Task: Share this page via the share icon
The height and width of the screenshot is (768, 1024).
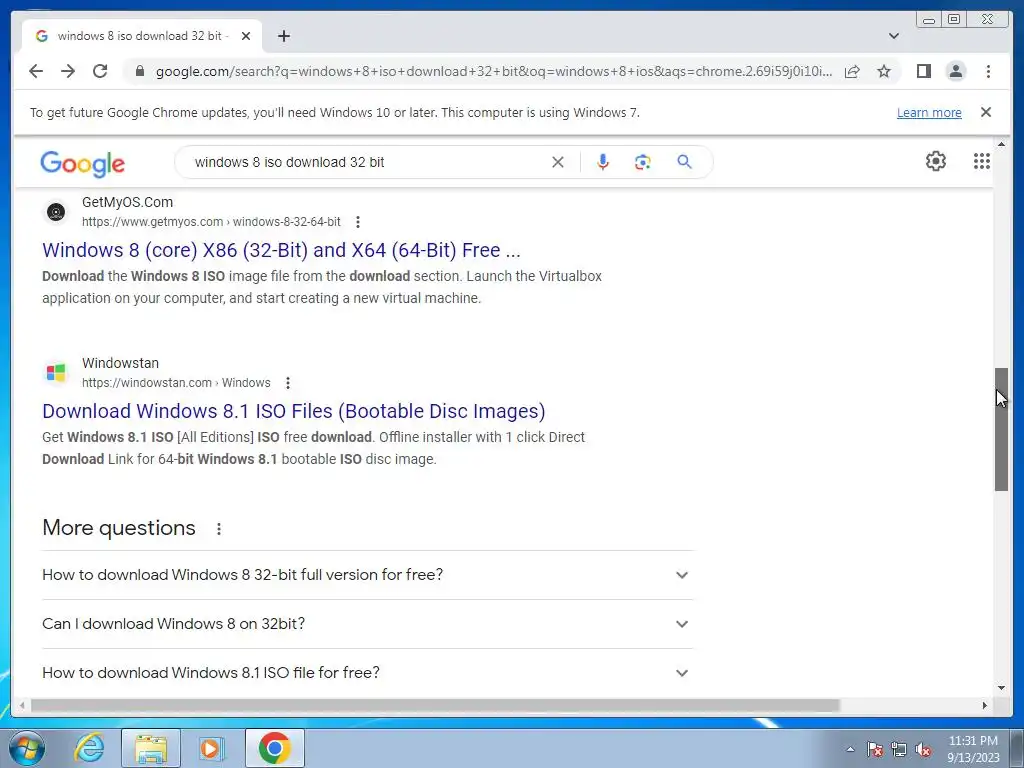Action: (x=852, y=71)
